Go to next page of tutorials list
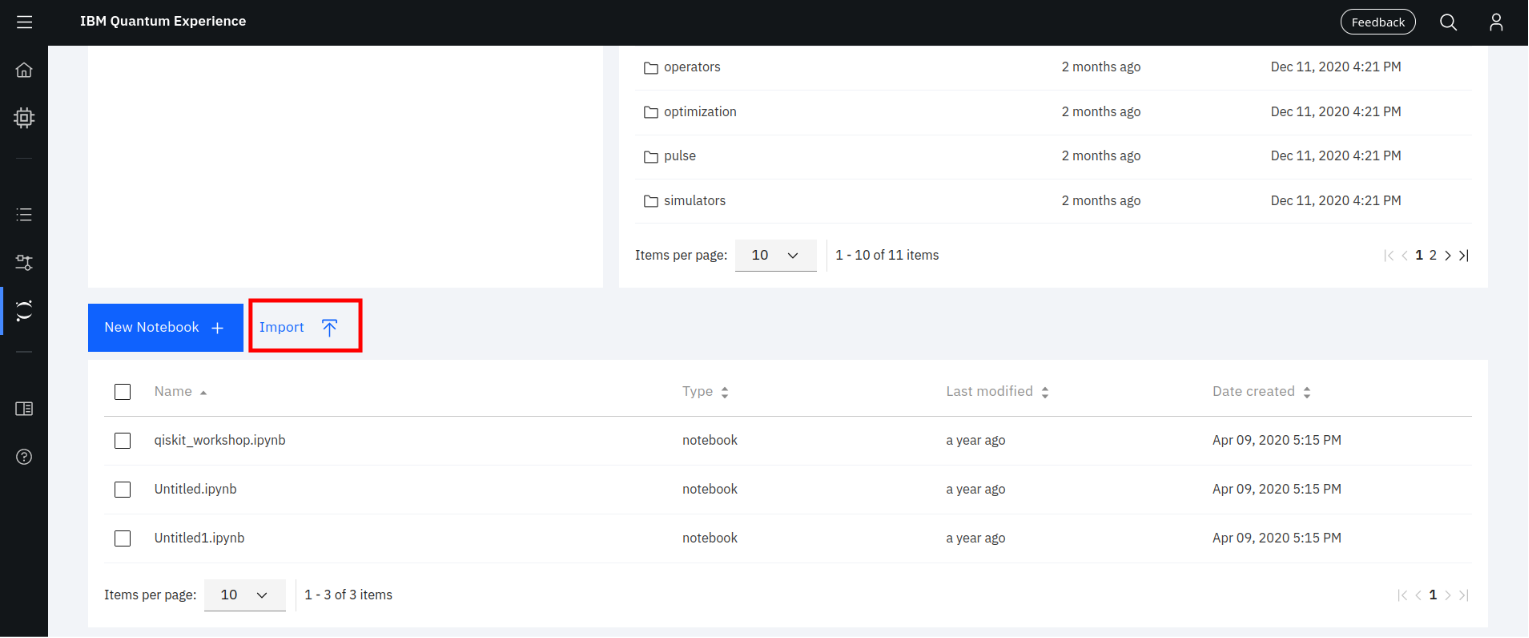Screen dimensions: 1529x638 coord(1448,256)
